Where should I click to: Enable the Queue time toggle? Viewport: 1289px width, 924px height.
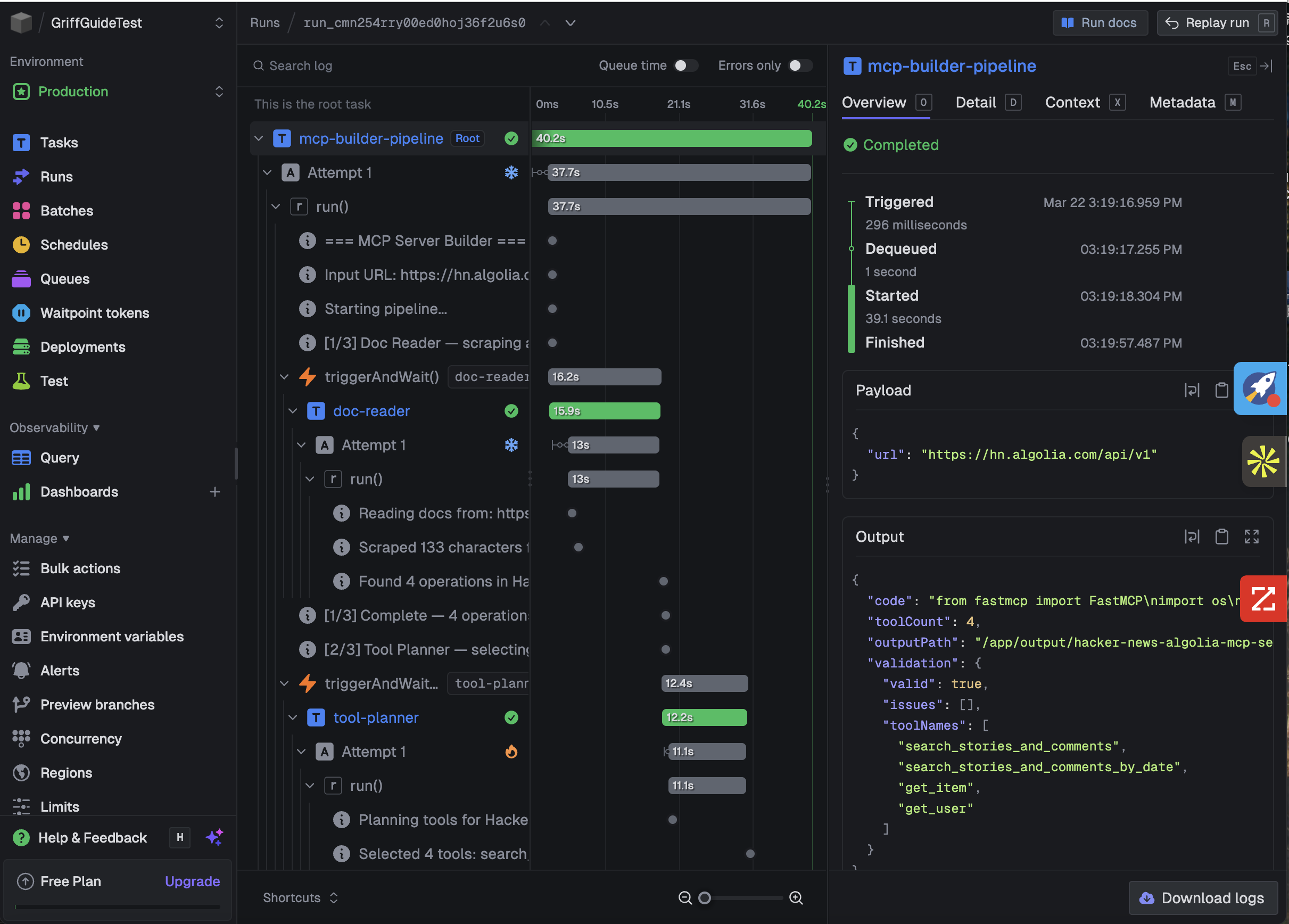pos(685,65)
